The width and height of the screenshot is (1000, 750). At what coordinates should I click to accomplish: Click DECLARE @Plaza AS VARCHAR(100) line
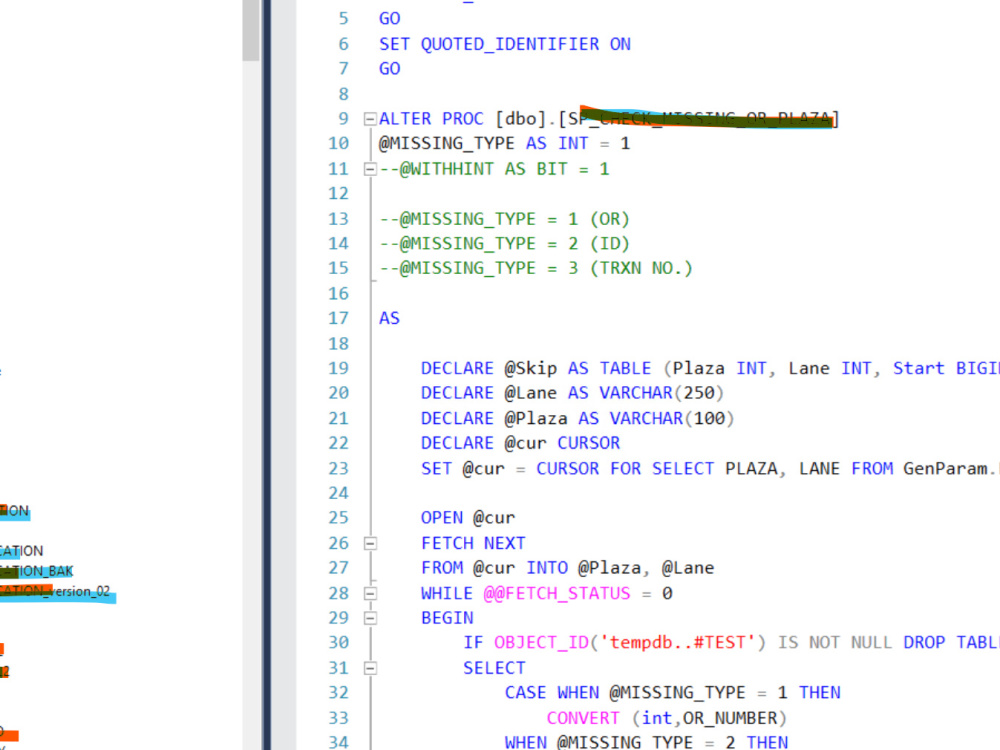pyautogui.click(x=577, y=418)
